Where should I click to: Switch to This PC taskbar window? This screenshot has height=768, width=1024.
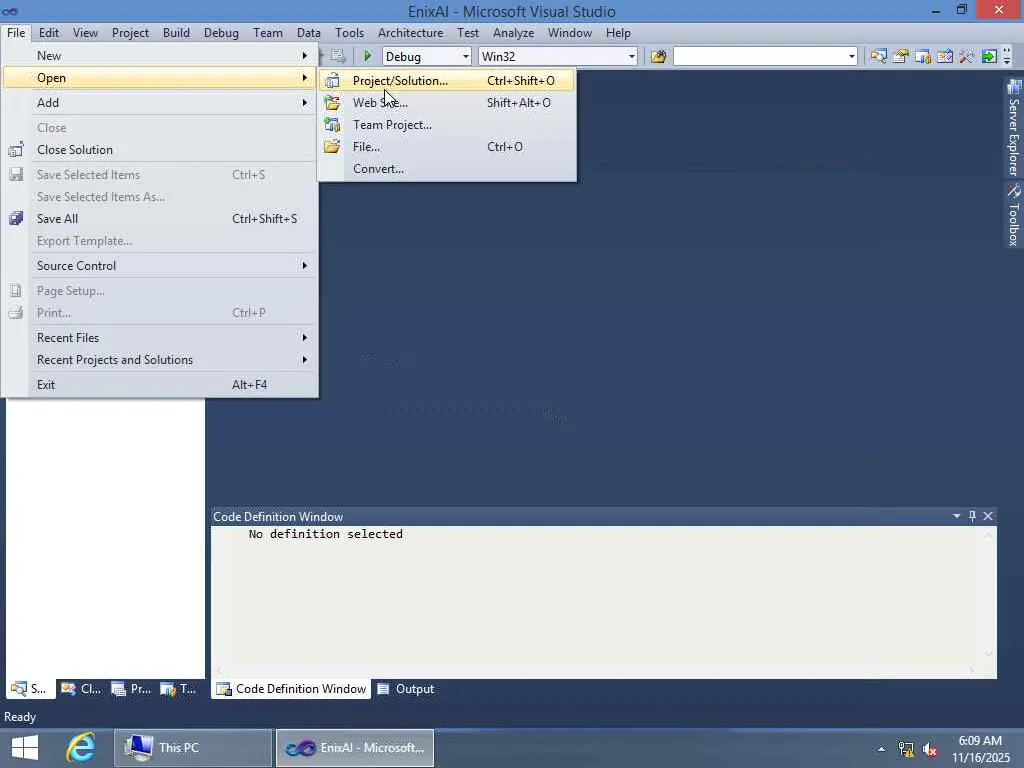(193, 748)
